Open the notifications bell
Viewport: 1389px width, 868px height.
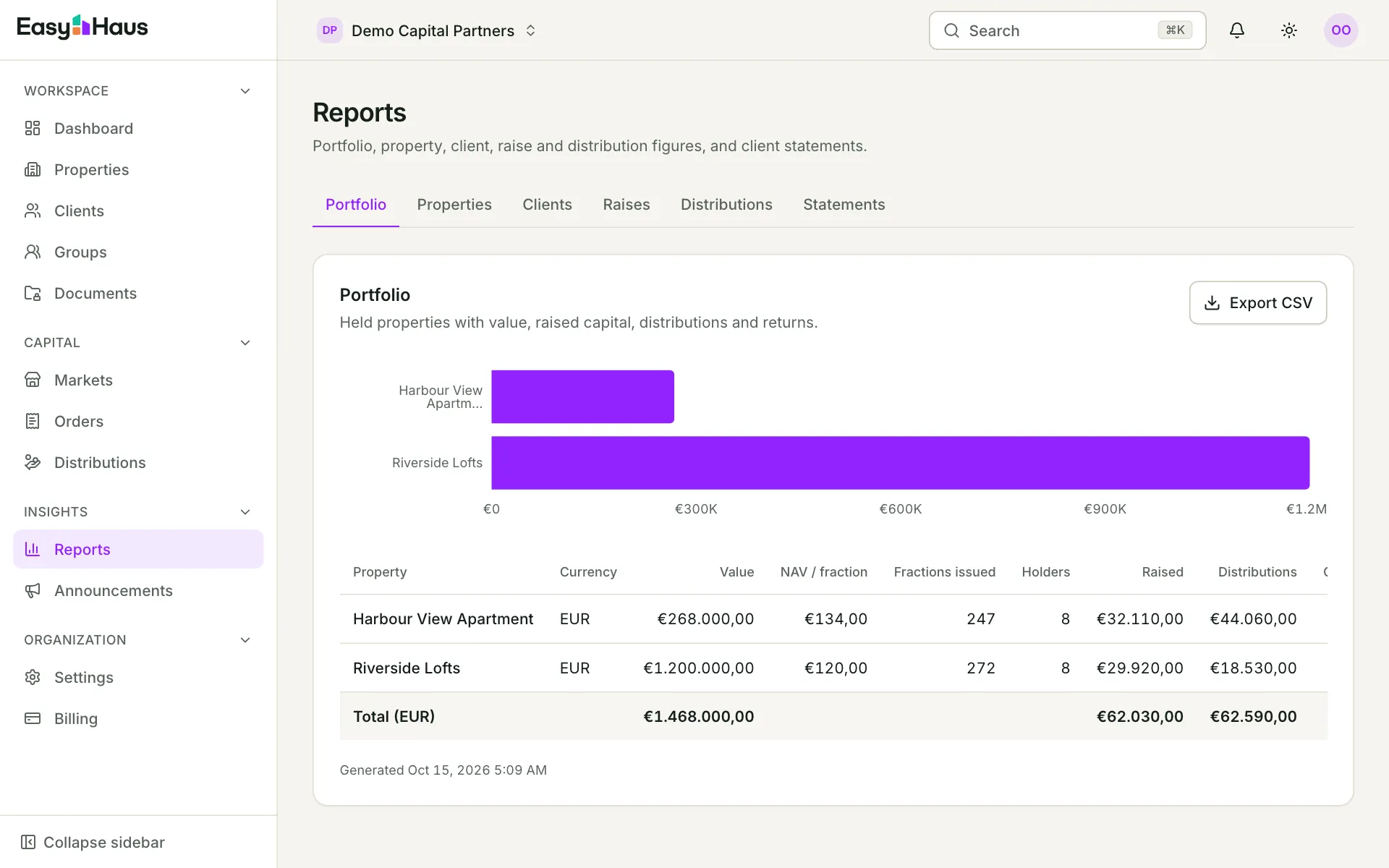pyautogui.click(x=1237, y=30)
